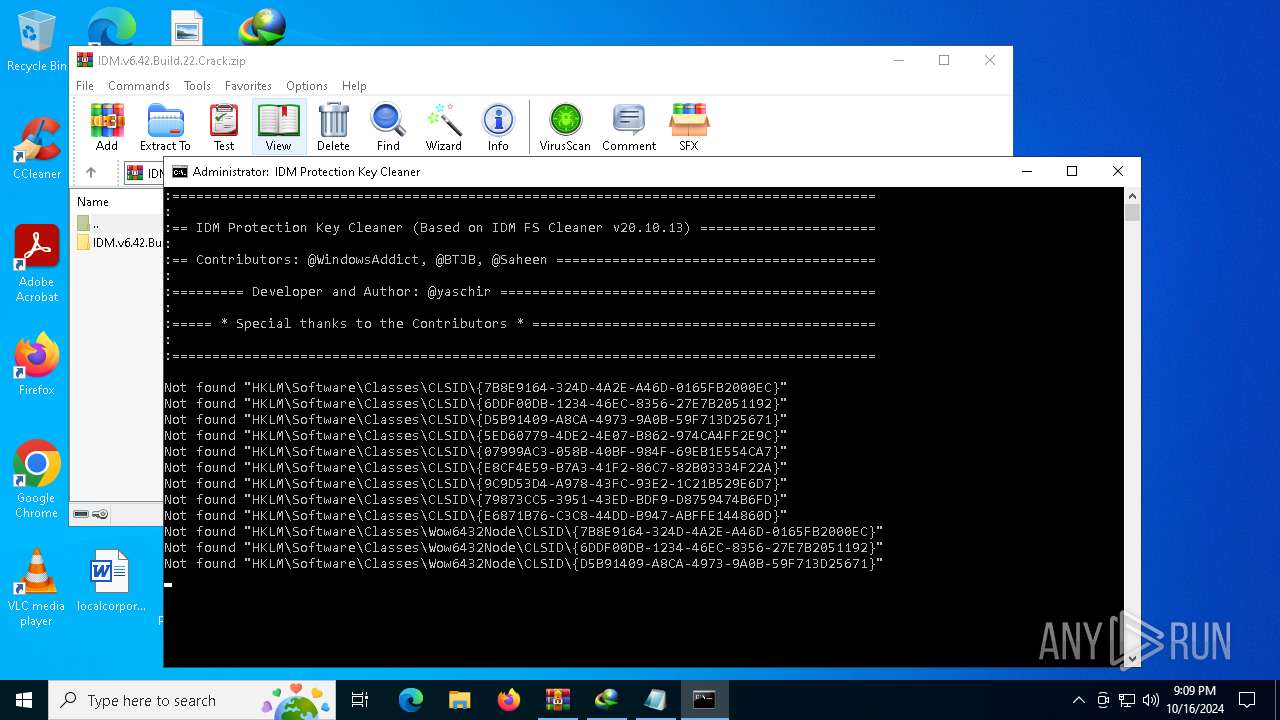Click the WinRAR title bar app icon
Image resolution: width=1280 pixels, height=720 pixels.
85,60
